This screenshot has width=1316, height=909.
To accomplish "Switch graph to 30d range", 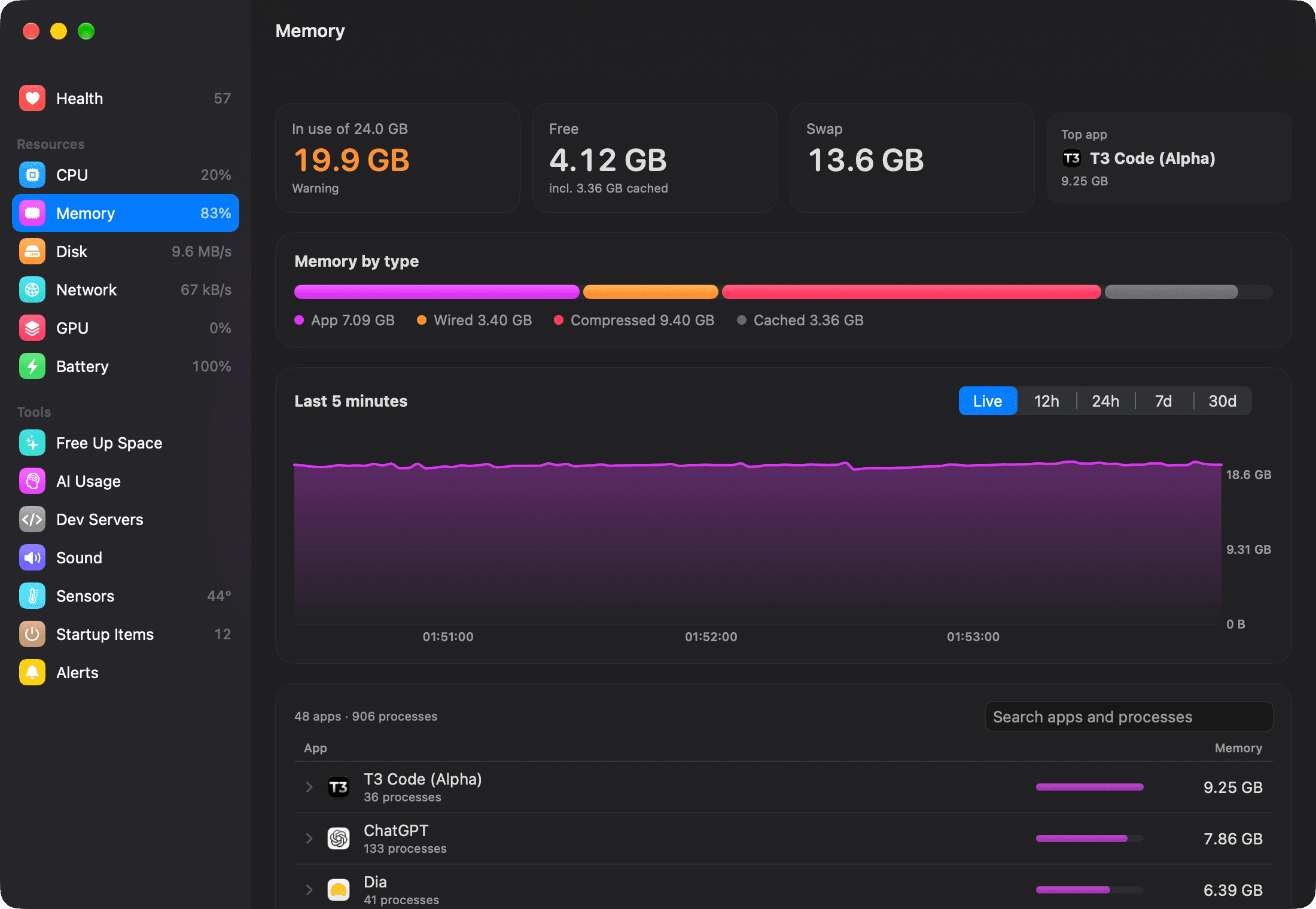I will [1222, 401].
